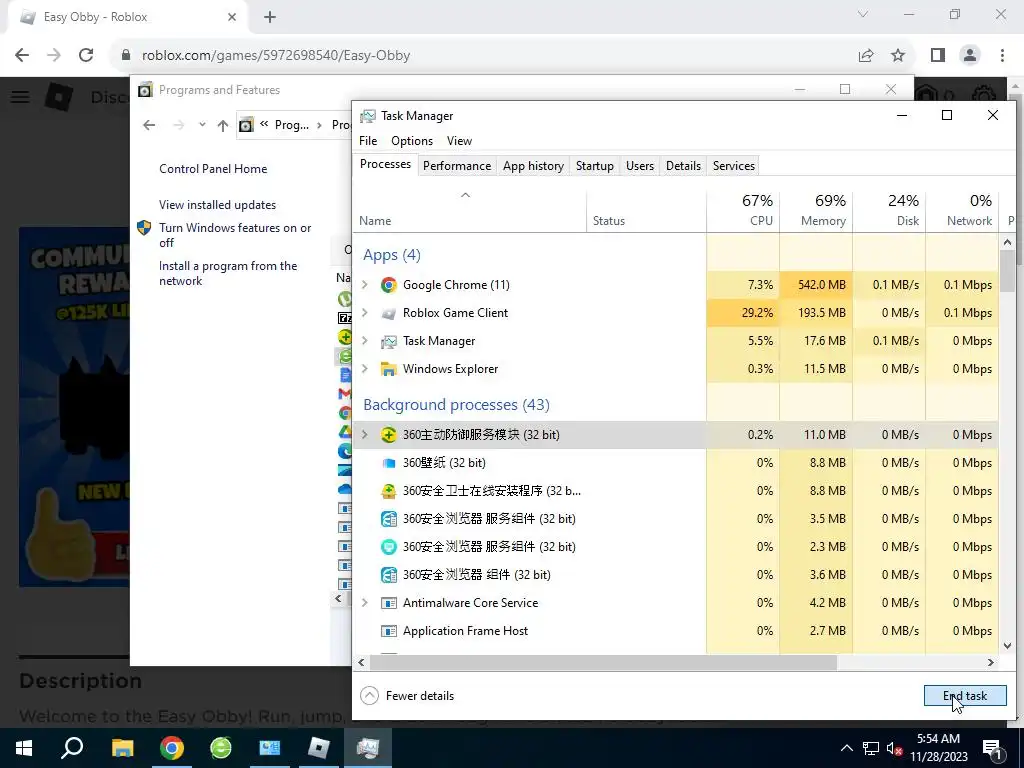Click the Task Manager vertical scrollbar down arrow
Viewport: 1024px width, 768px height.
point(1007,645)
